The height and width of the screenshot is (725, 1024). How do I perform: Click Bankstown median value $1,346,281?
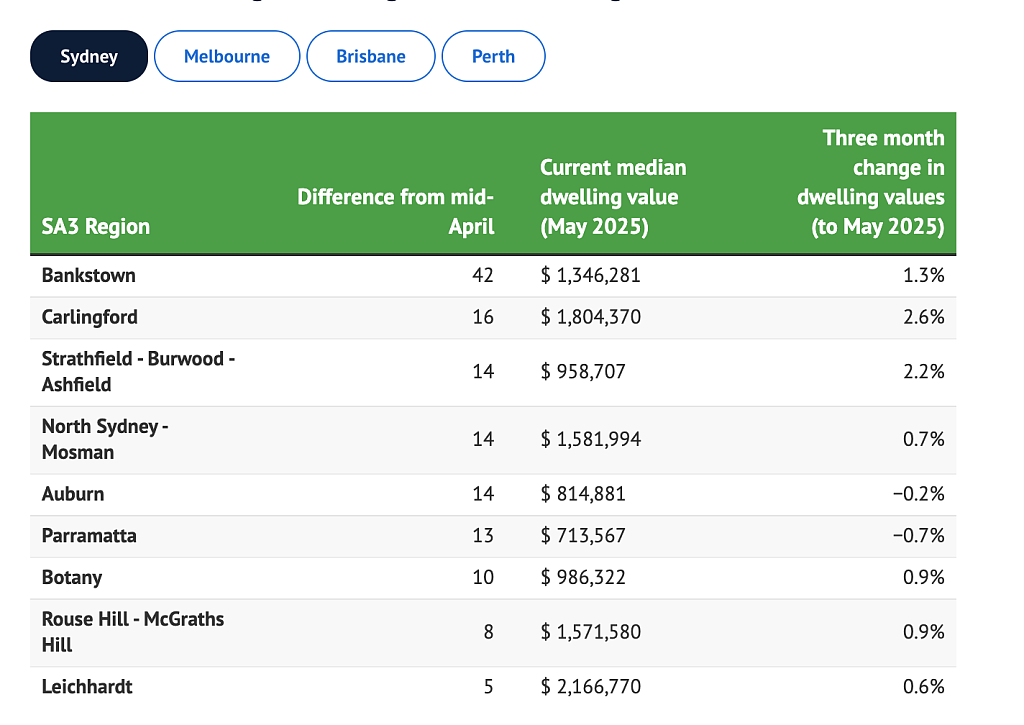point(590,276)
